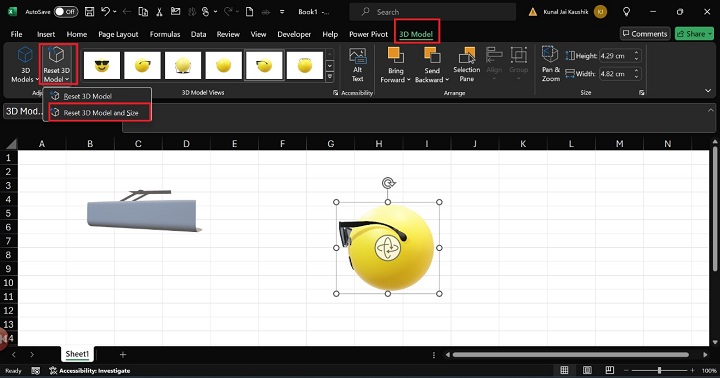
Task: Choose Reset 3D Model menu entry
Action: [x=88, y=96]
